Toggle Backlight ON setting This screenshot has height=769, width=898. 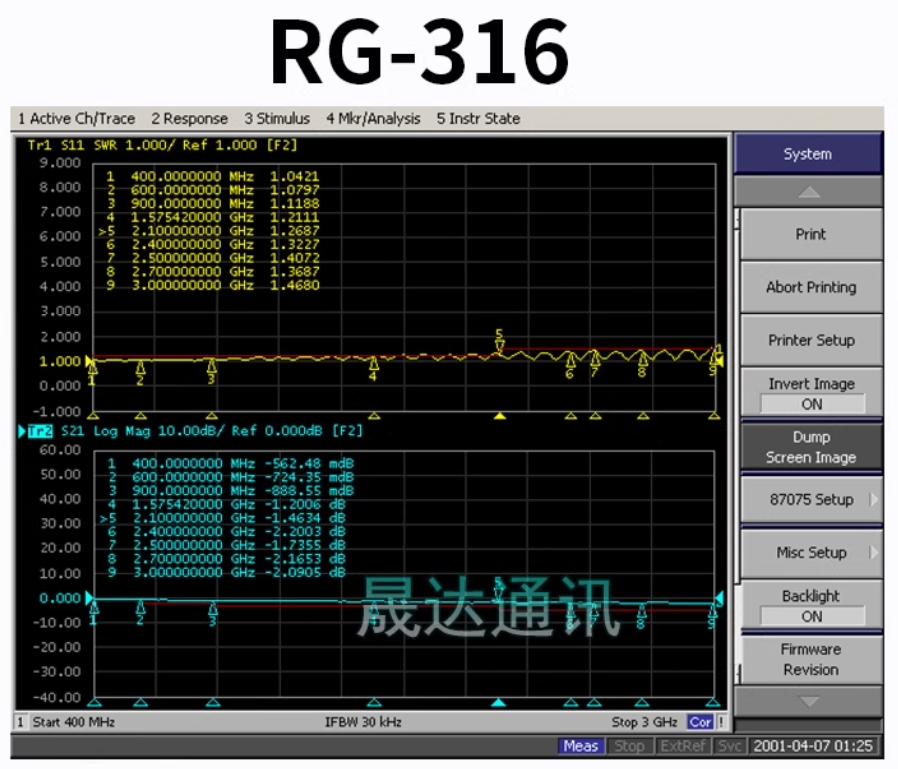click(810, 606)
